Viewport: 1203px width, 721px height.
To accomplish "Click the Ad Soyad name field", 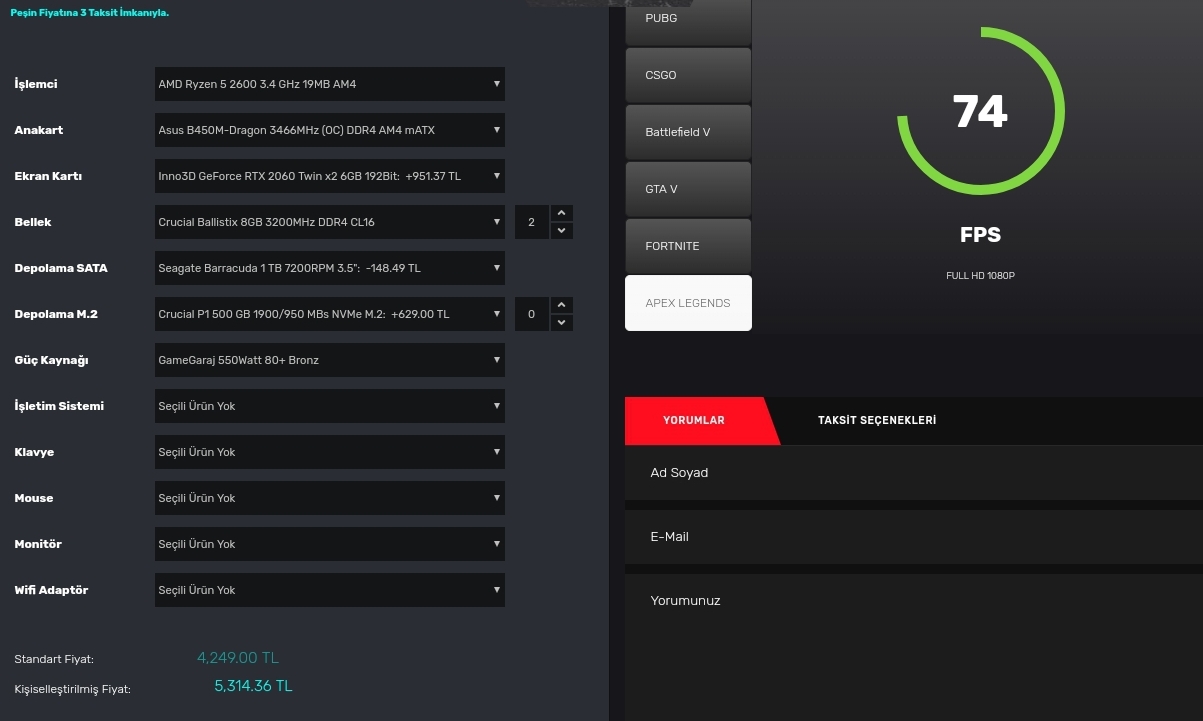I will click(913, 473).
